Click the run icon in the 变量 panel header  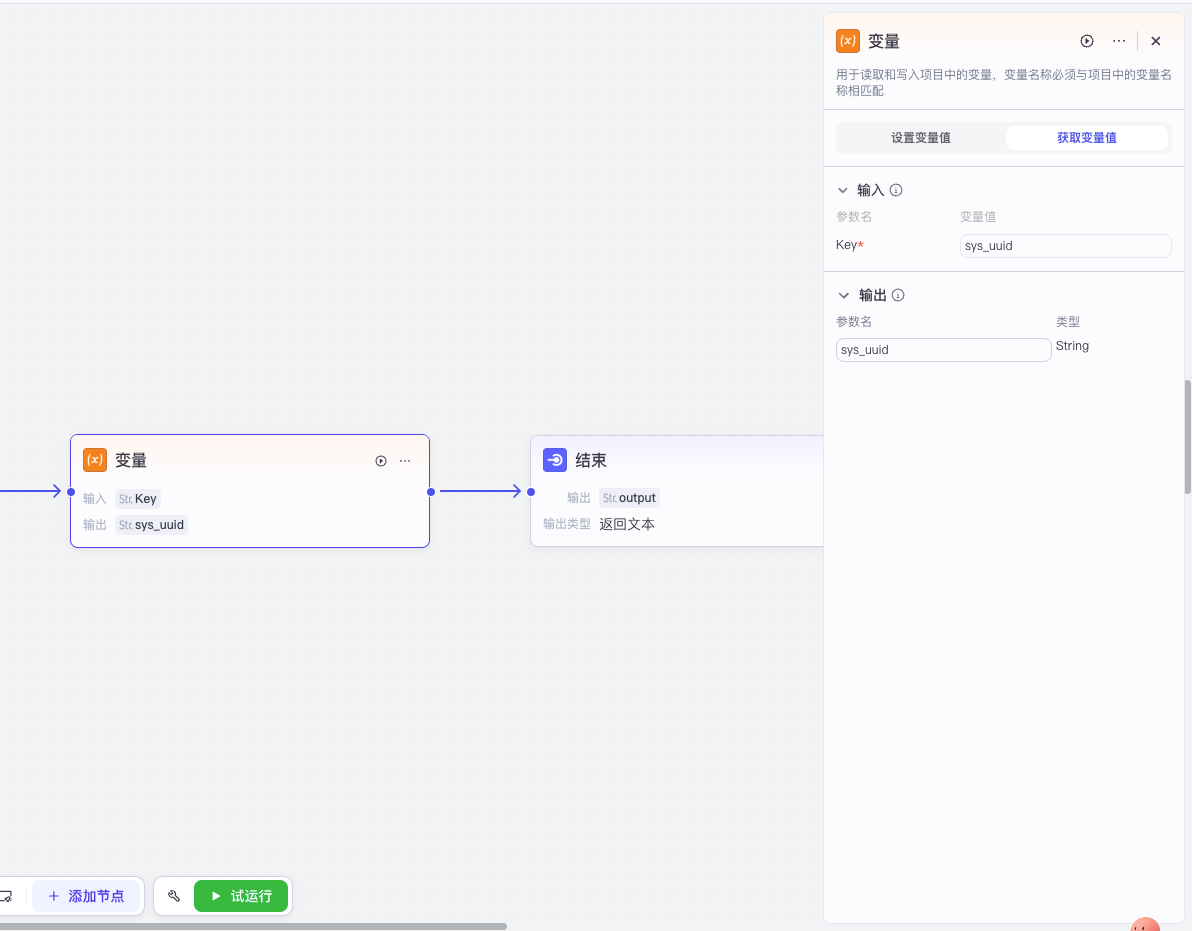tap(1087, 41)
